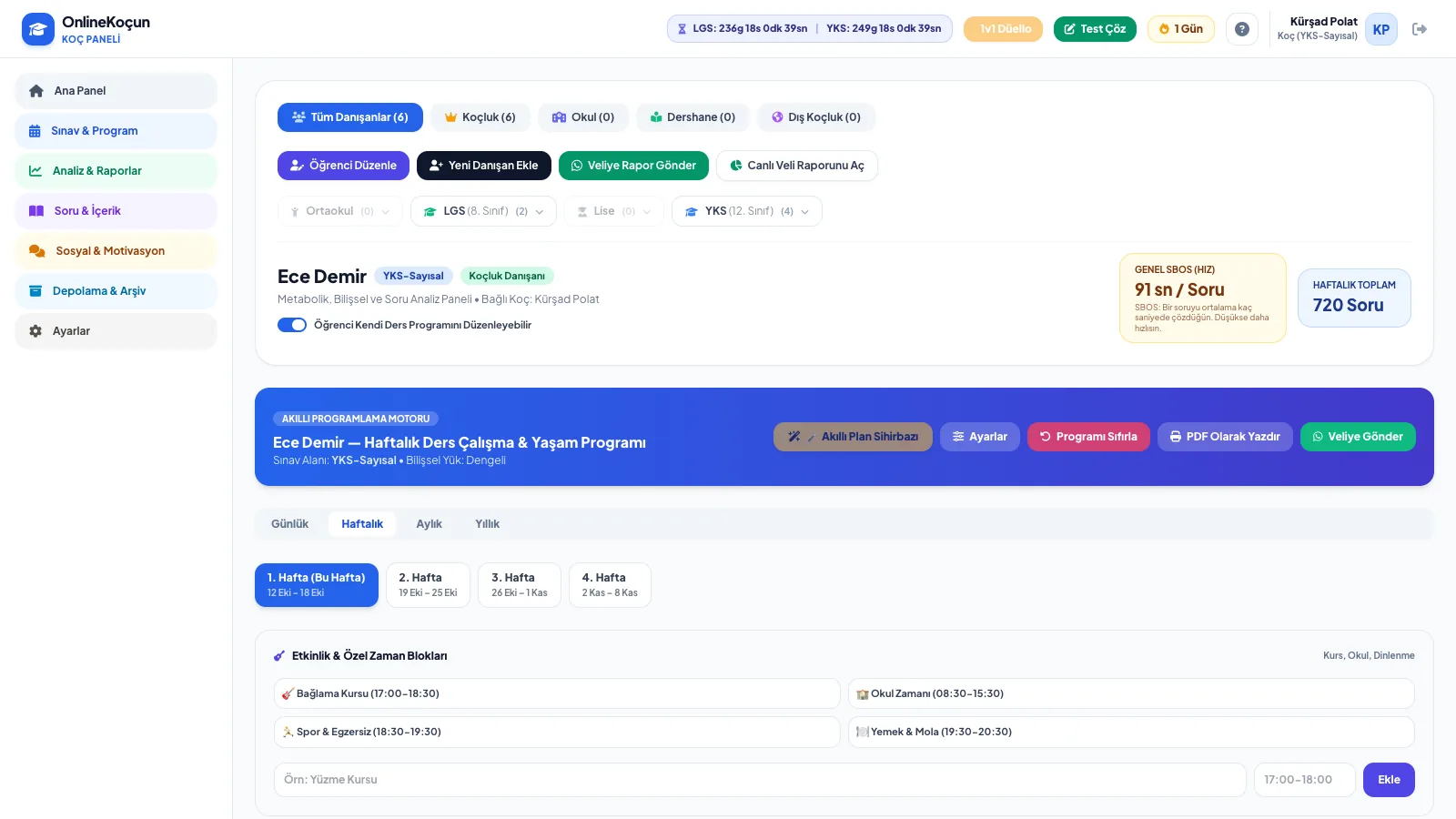Click the Ekle button
The image size is (1456, 819).
(x=1389, y=780)
